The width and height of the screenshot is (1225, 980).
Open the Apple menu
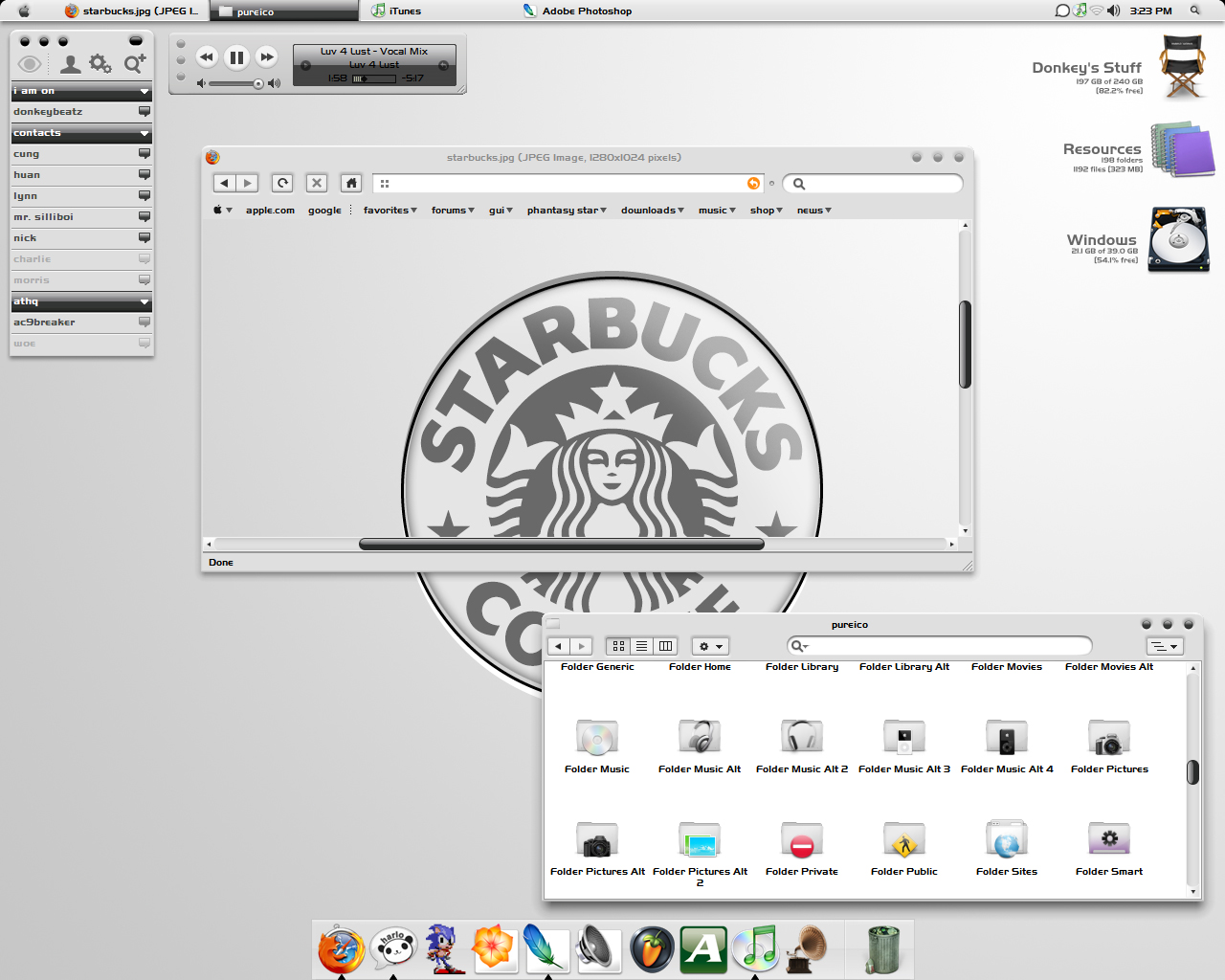[24, 11]
